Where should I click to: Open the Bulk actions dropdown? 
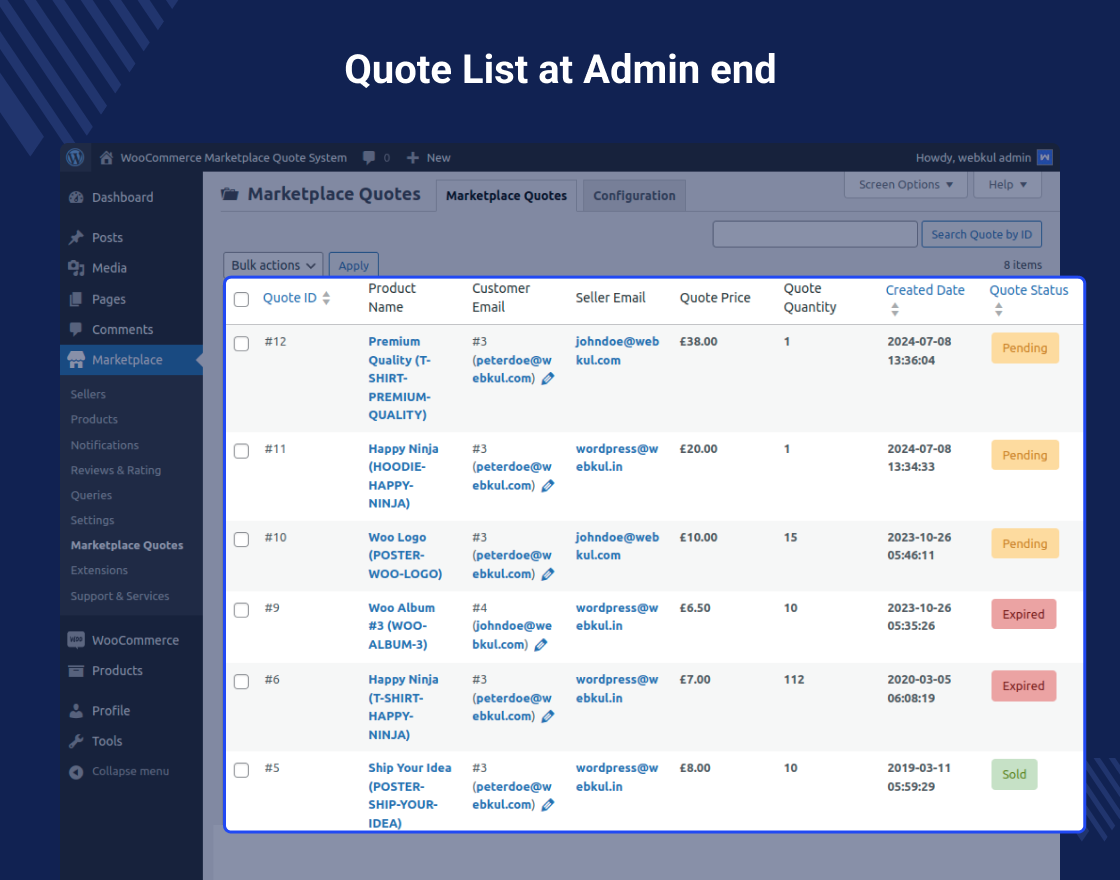click(x=273, y=265)
